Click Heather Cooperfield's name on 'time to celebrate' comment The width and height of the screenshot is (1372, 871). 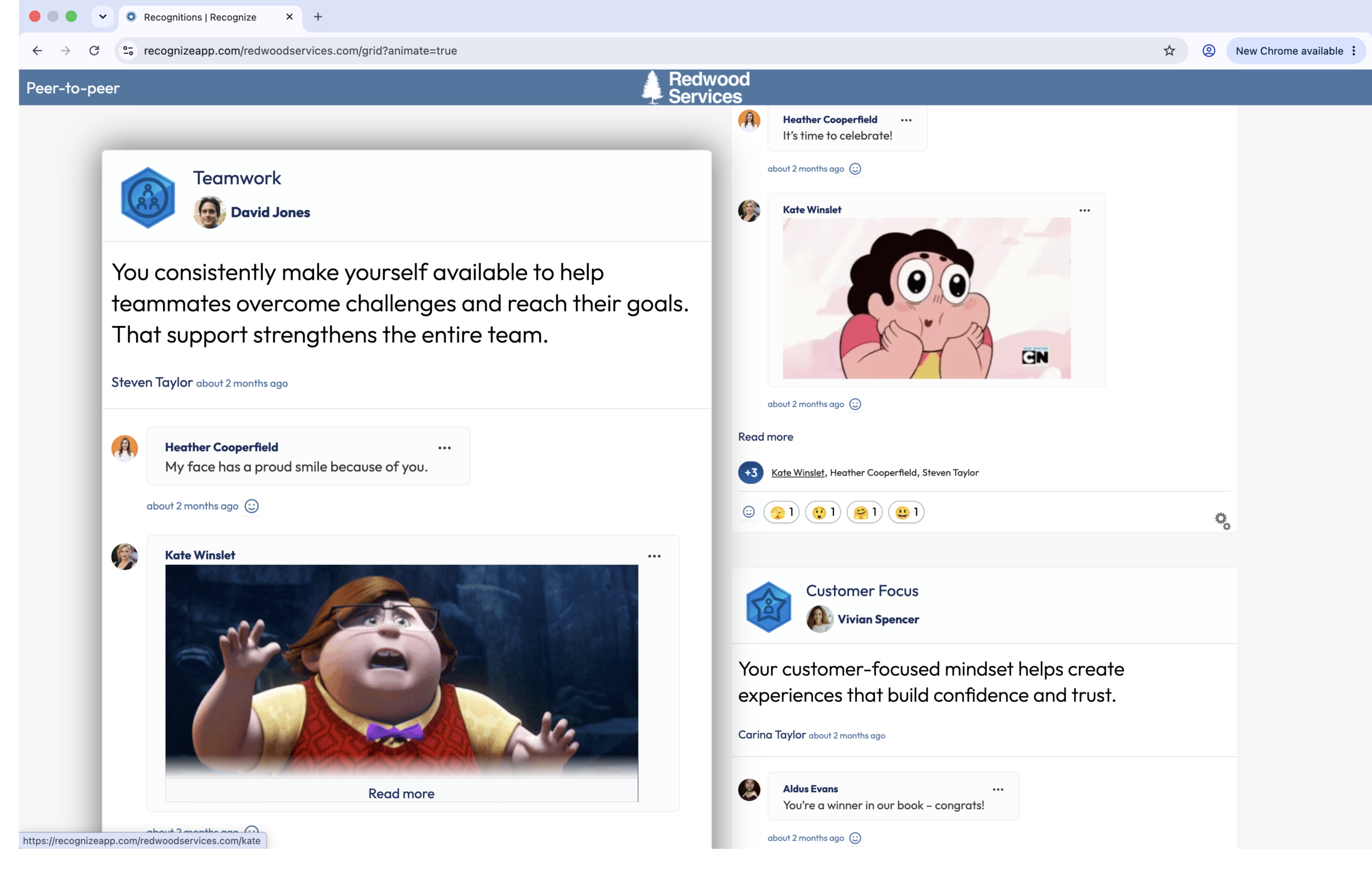click(830, 120)
